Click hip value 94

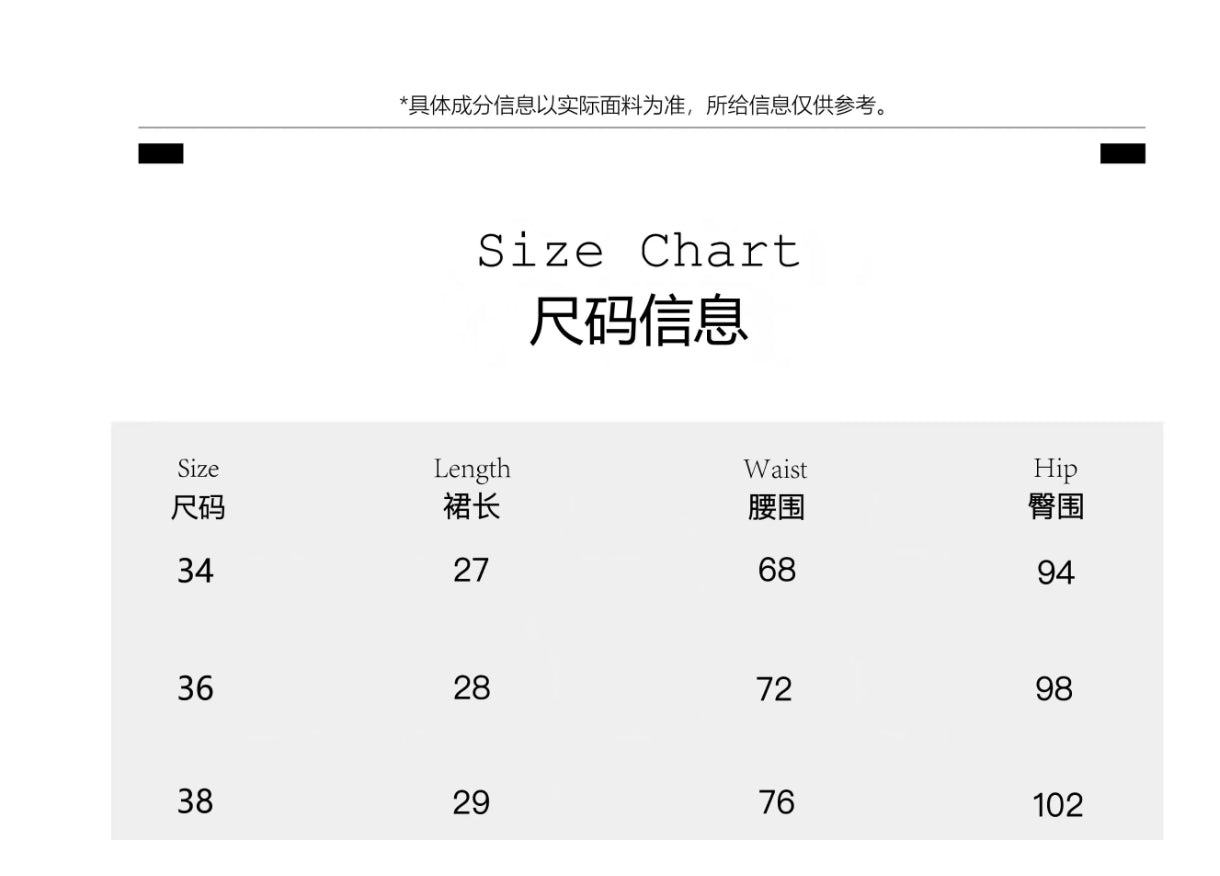(1056, 573)
